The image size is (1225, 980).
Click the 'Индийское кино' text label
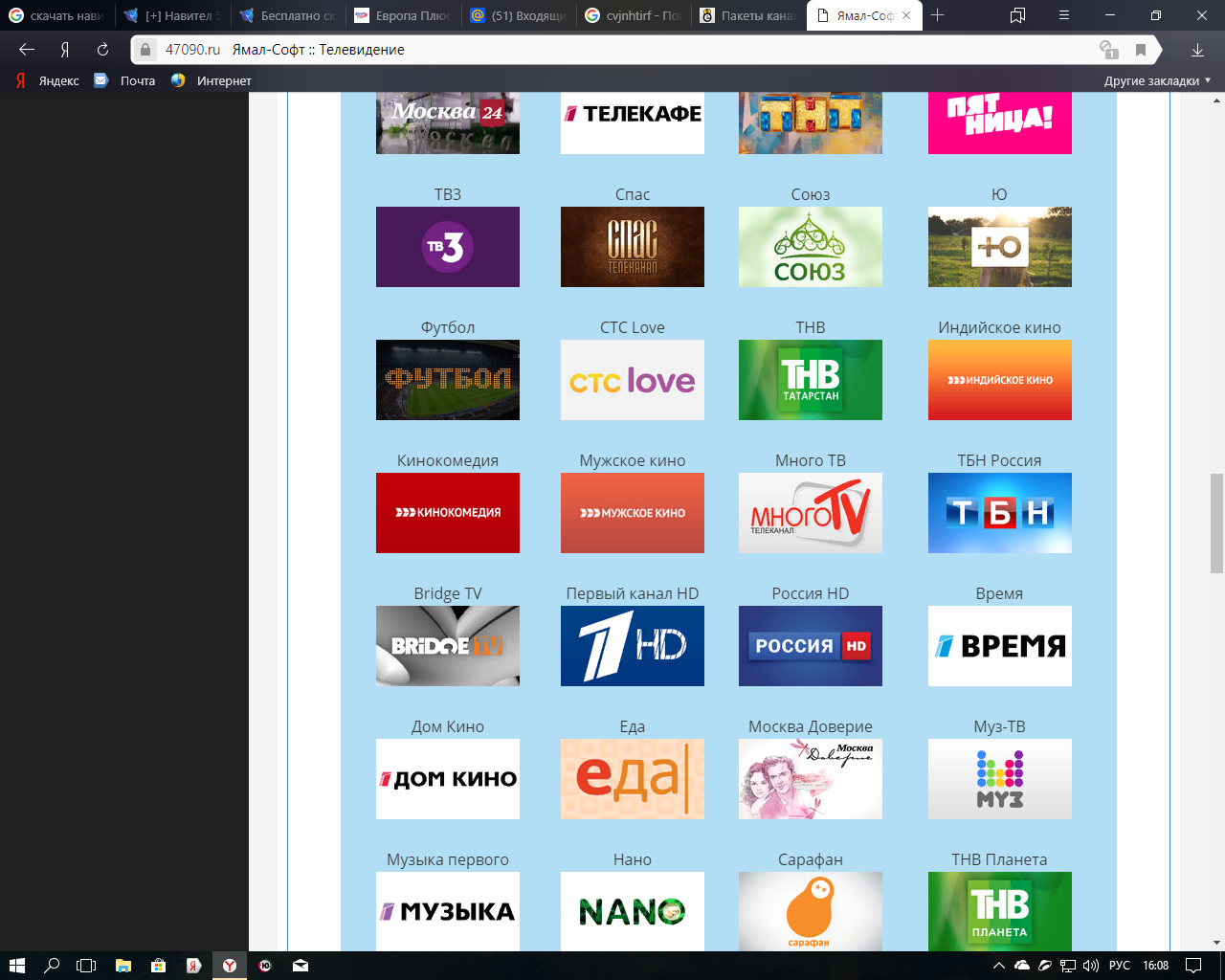pyautogui.click(x=999, y=327)
